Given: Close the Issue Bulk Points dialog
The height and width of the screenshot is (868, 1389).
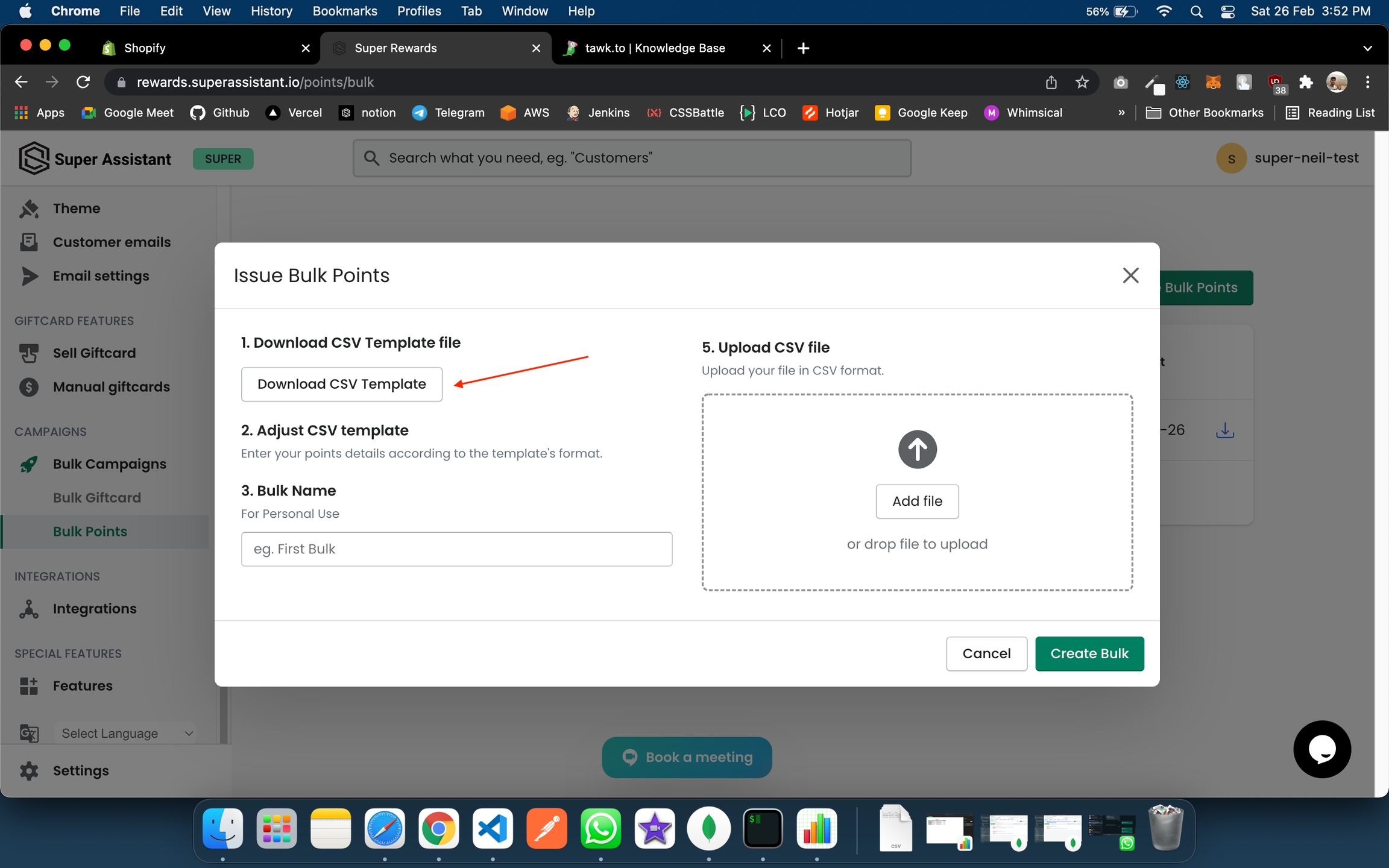Looking at the screenshot, I should [1130, 275].
